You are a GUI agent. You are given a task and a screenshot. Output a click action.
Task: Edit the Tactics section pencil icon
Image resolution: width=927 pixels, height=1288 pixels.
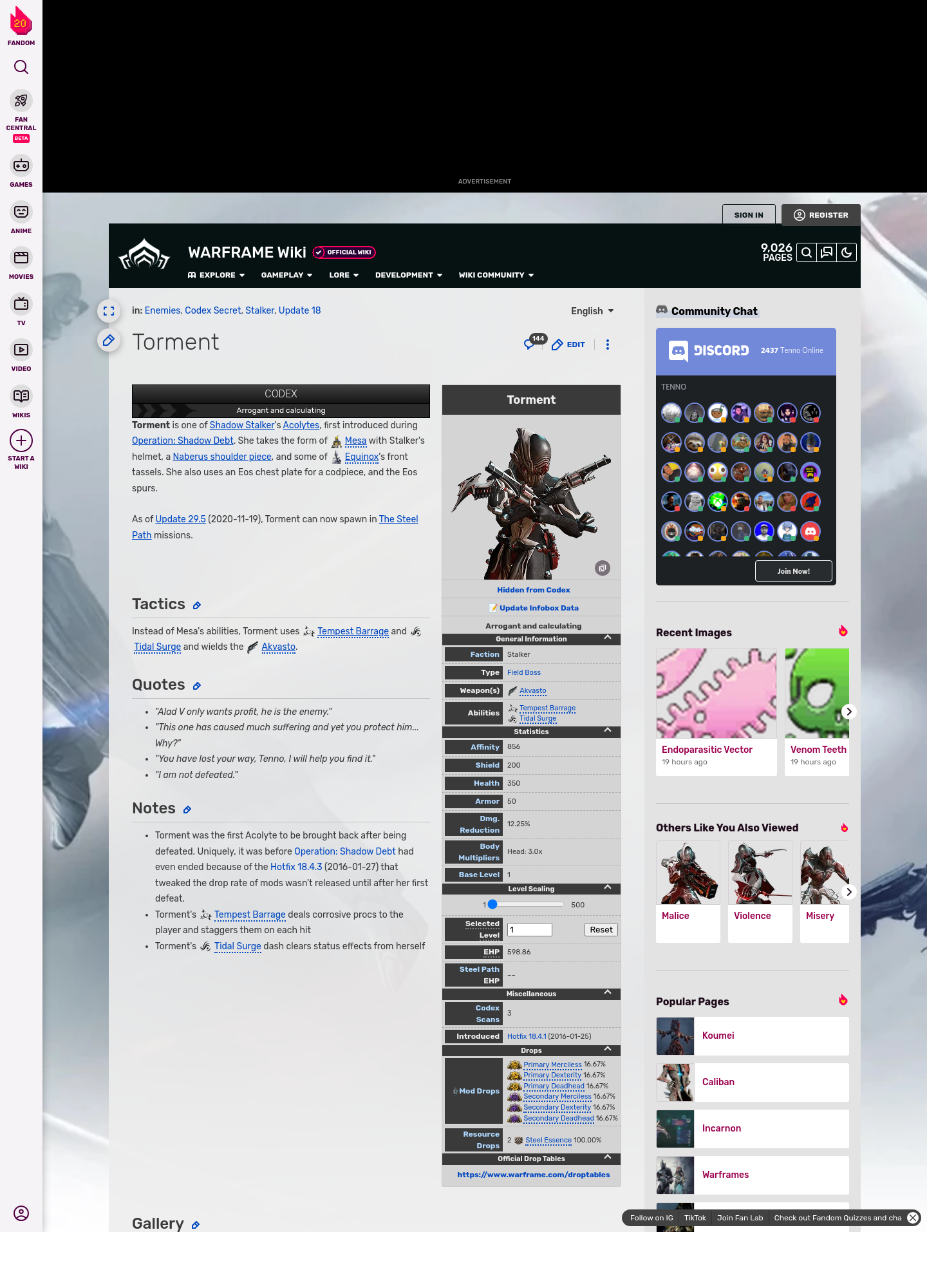click(197, 605)
